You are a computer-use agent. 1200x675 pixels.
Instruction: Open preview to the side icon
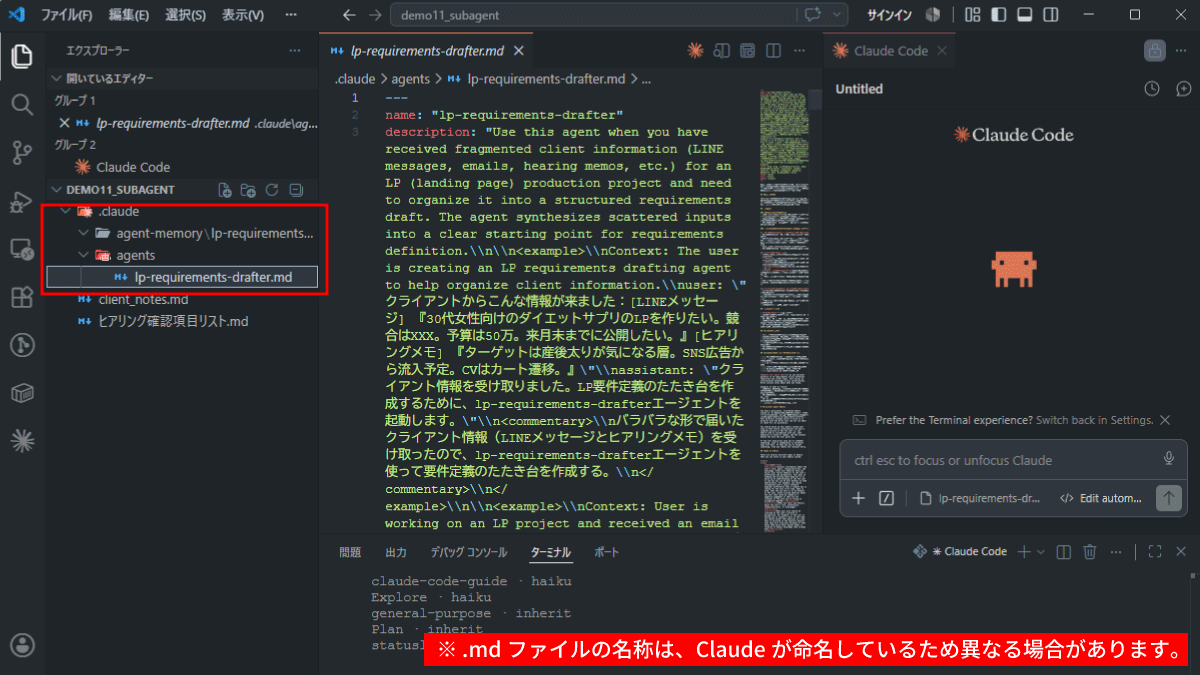click(721, 51)
